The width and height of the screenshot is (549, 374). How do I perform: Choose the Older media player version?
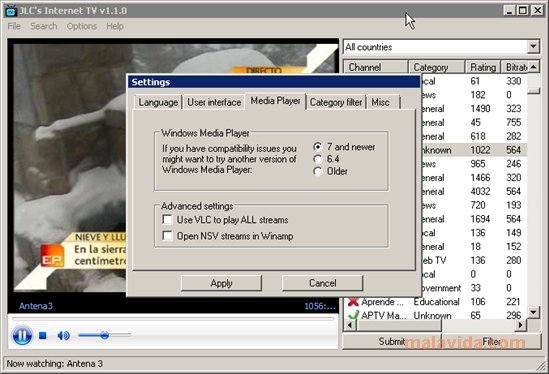pyautogui.click(x=318, y=171)
